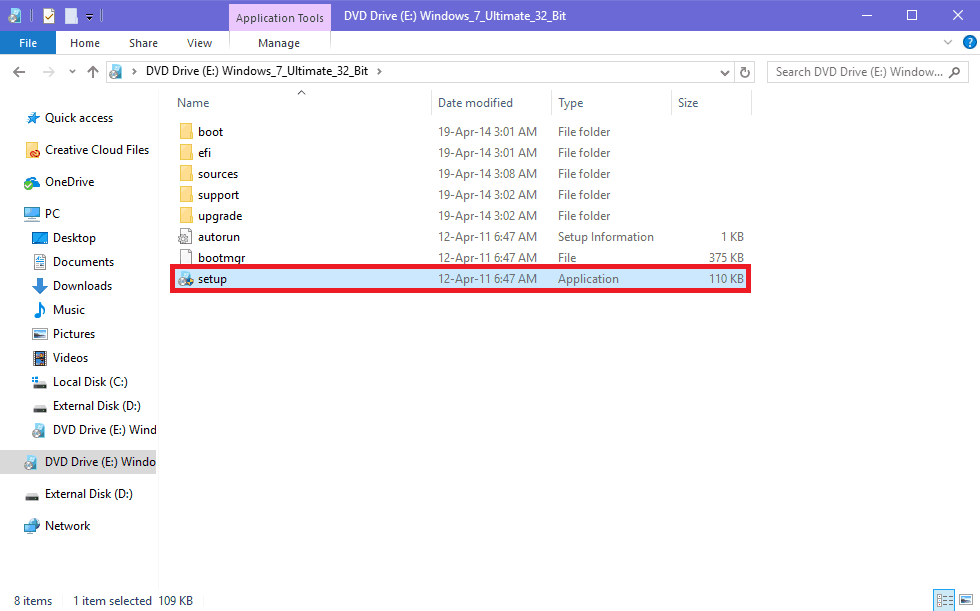Click the breadcrumb chevron after the drive name
The width and height of the screenshot is (980, 611).
pyautogui.click(x=379, y=71)
